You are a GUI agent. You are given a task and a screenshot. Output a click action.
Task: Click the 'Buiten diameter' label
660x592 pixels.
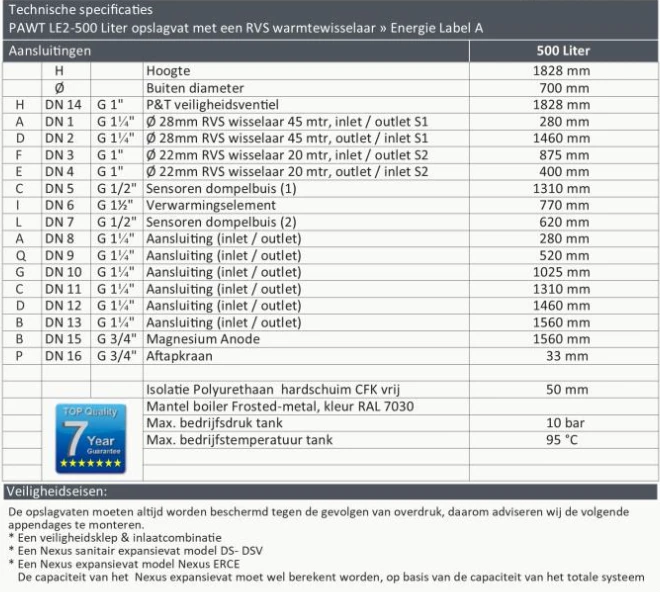click(195, 88)
